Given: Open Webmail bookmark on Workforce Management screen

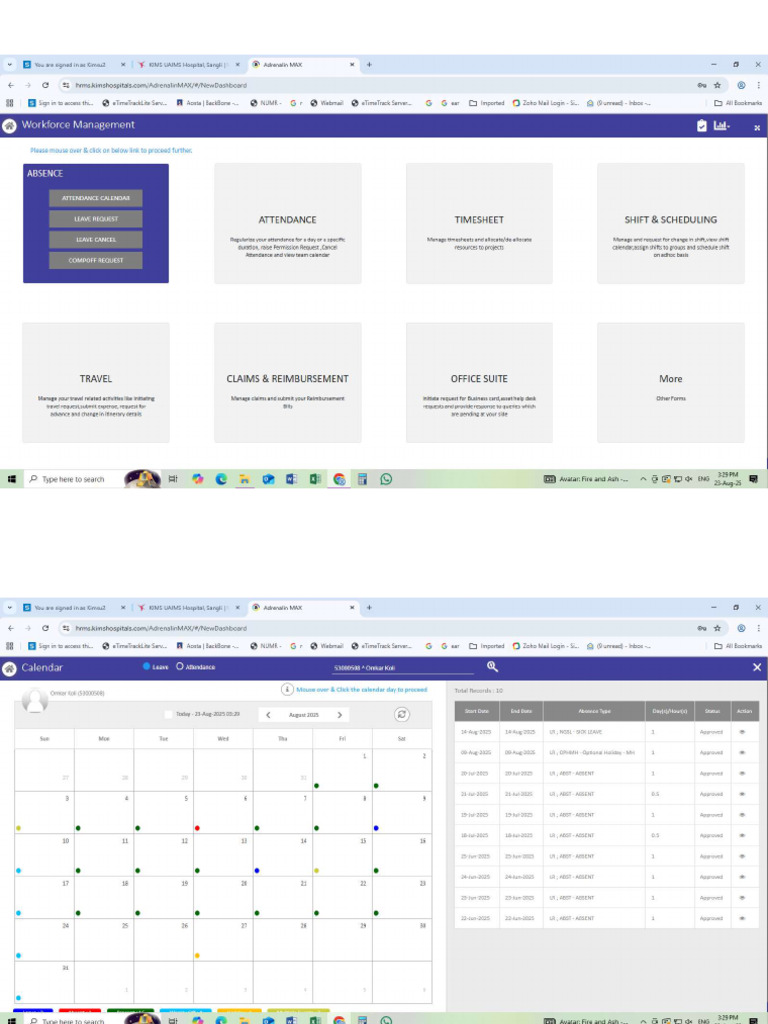Looking at the screenshot, I should pyautogui.click(x=327, y=103).
